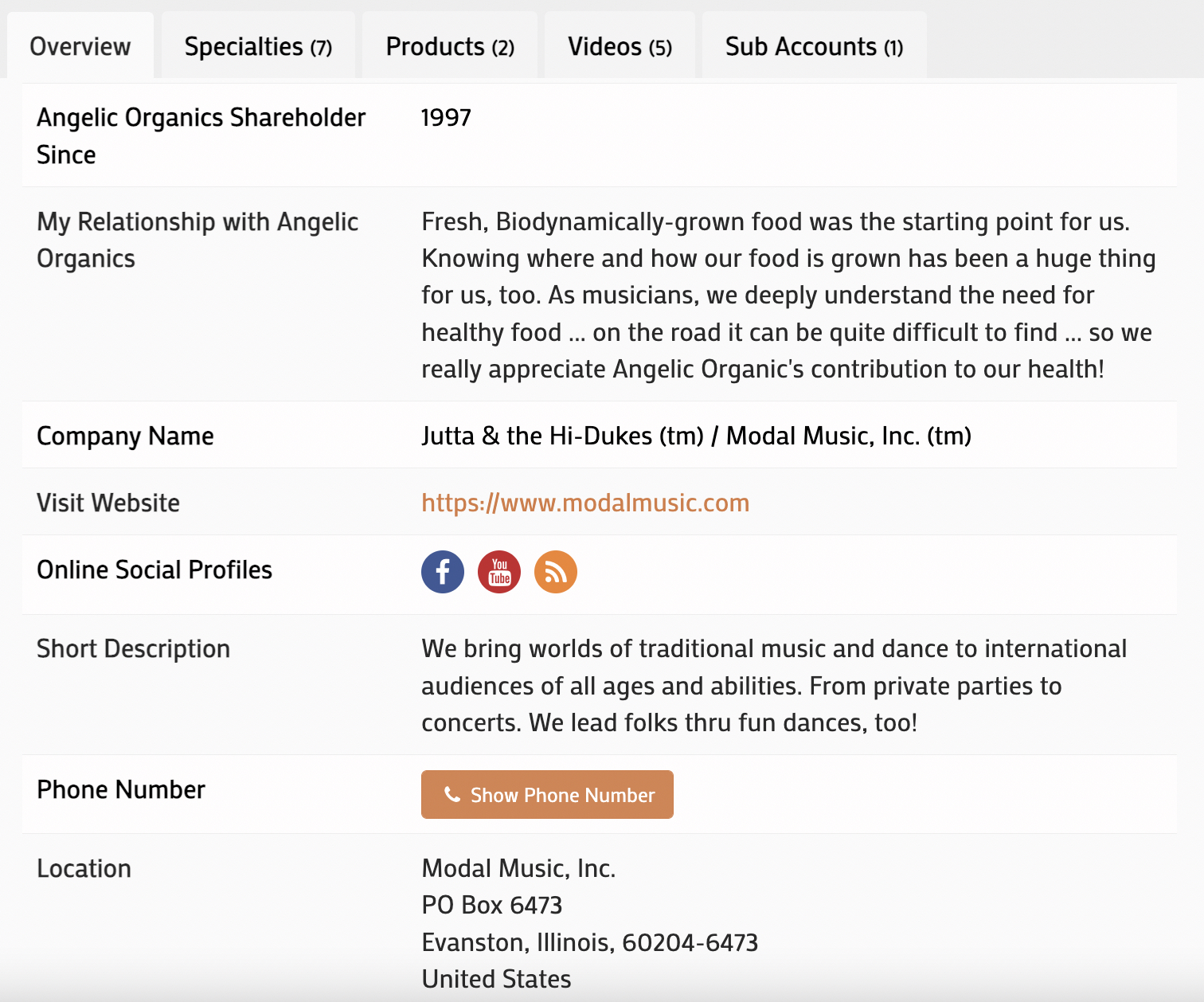
Task: Click the My Relationship with Angelic Organics label
Action: [197, 240]
